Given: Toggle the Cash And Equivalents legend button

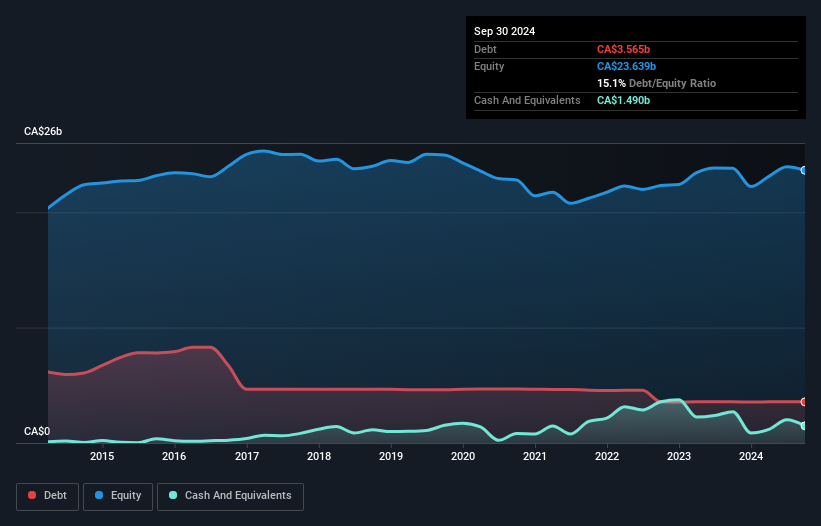Looking at the screenshot, I should click(x=230, y=496).
